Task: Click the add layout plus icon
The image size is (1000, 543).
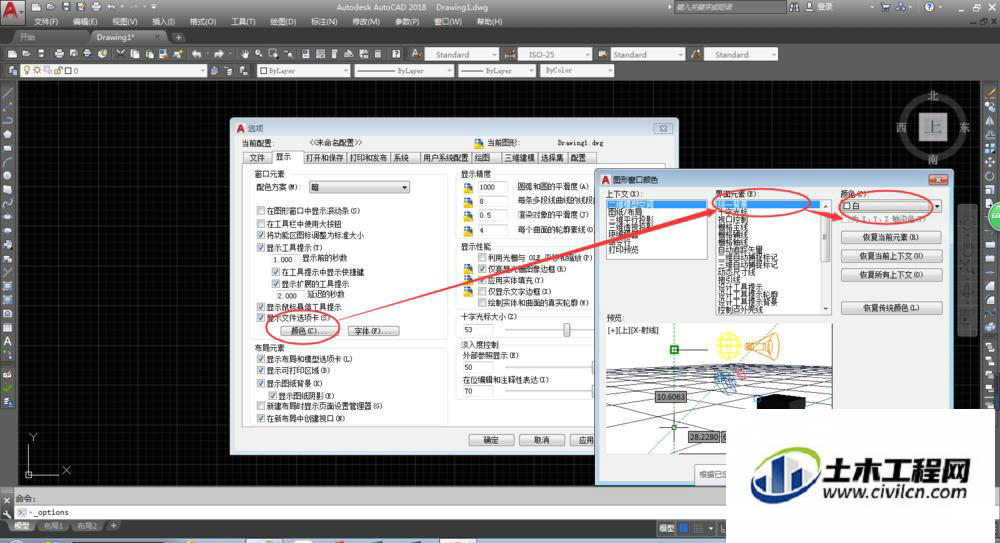Action: (114, 526)
